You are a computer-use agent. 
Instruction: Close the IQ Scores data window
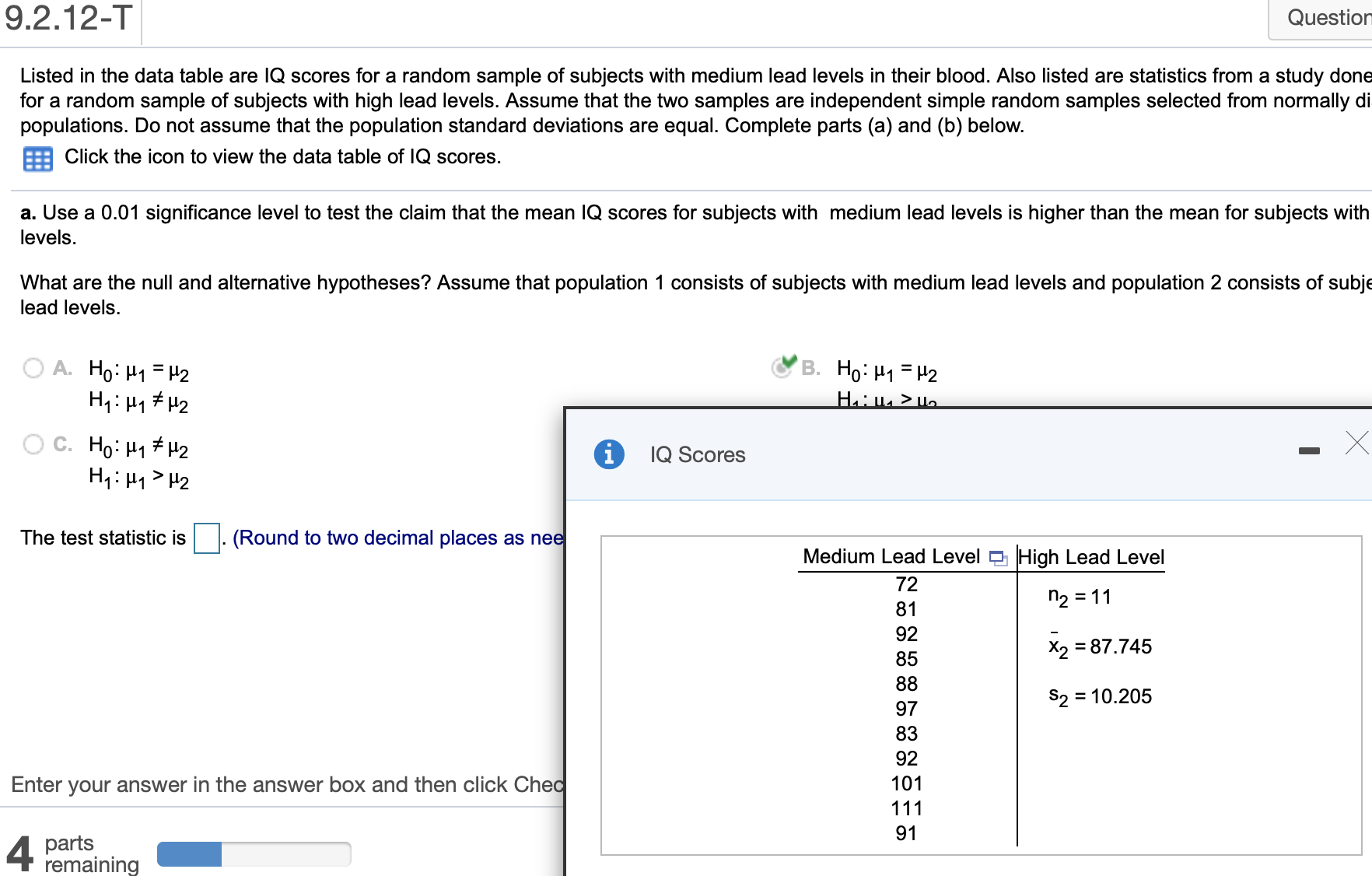point(1357,442)
